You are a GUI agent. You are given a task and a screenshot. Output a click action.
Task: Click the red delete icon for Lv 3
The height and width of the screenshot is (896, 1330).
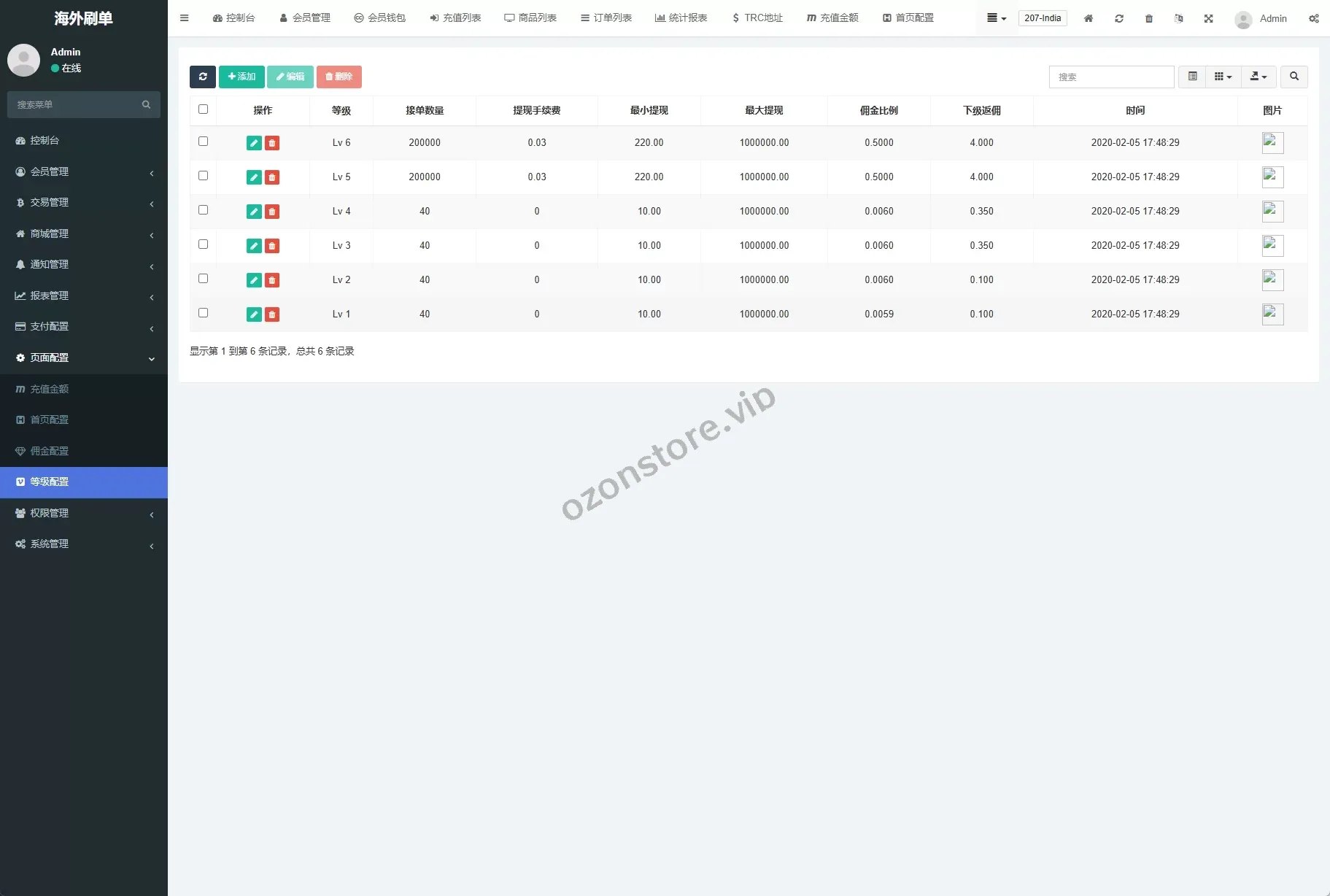pos(272,246)
